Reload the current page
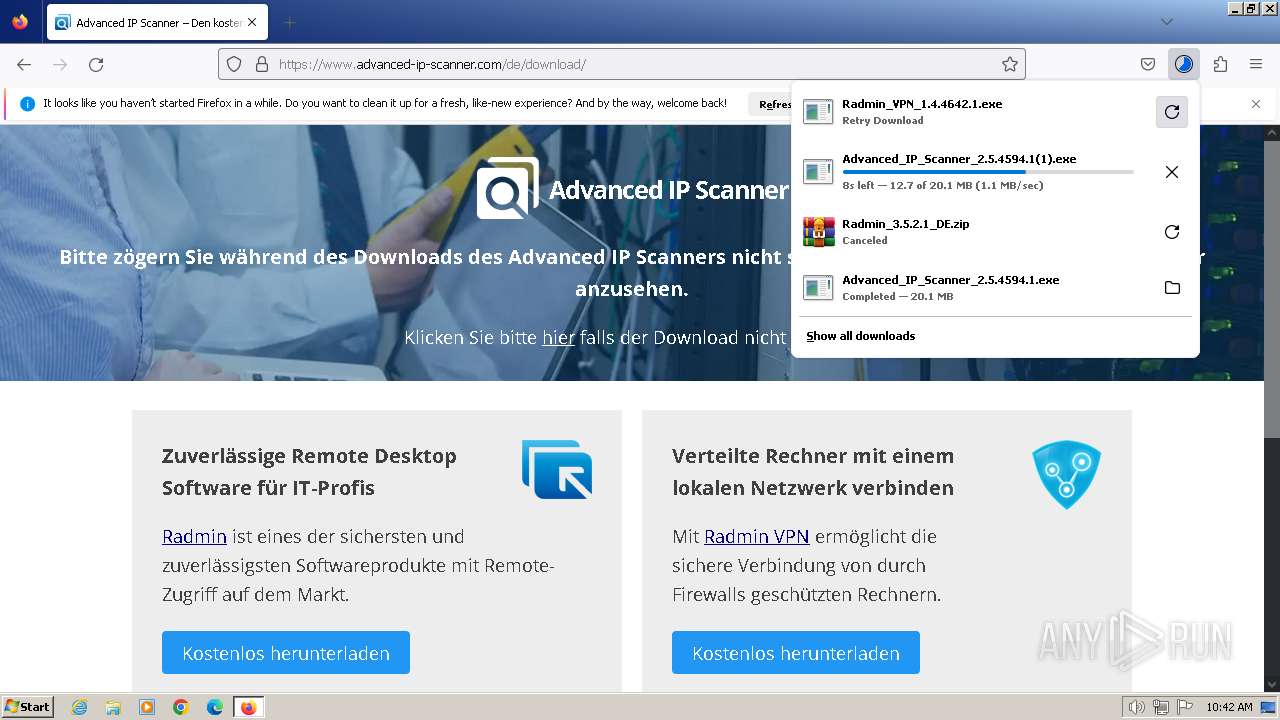The image size is (1280, 720). click(96, 64)
